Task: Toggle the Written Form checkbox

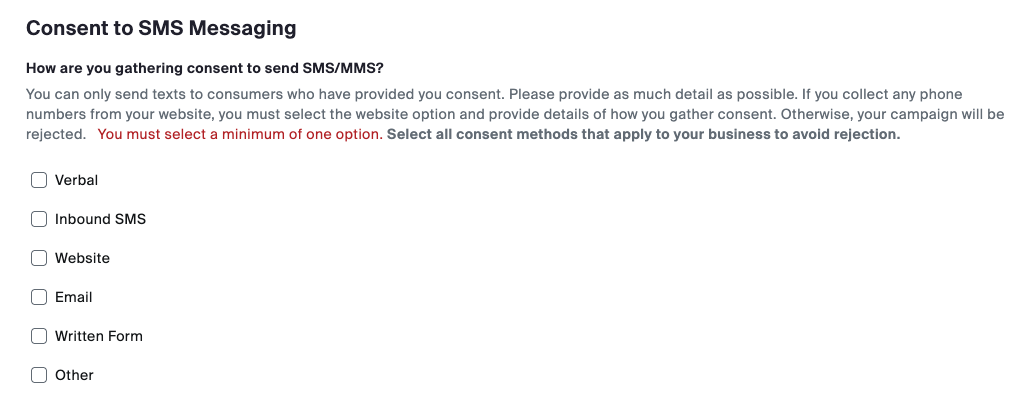Action: point(39,336)
